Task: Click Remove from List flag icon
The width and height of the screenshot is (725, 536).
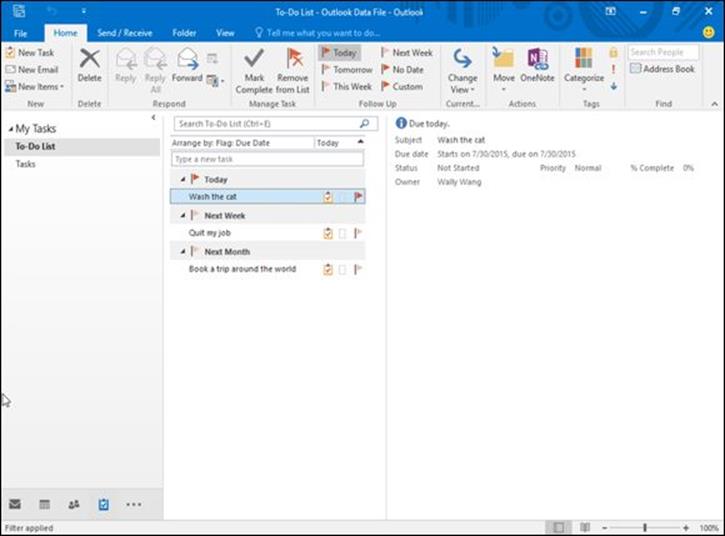Action: [x=294, y=59]
